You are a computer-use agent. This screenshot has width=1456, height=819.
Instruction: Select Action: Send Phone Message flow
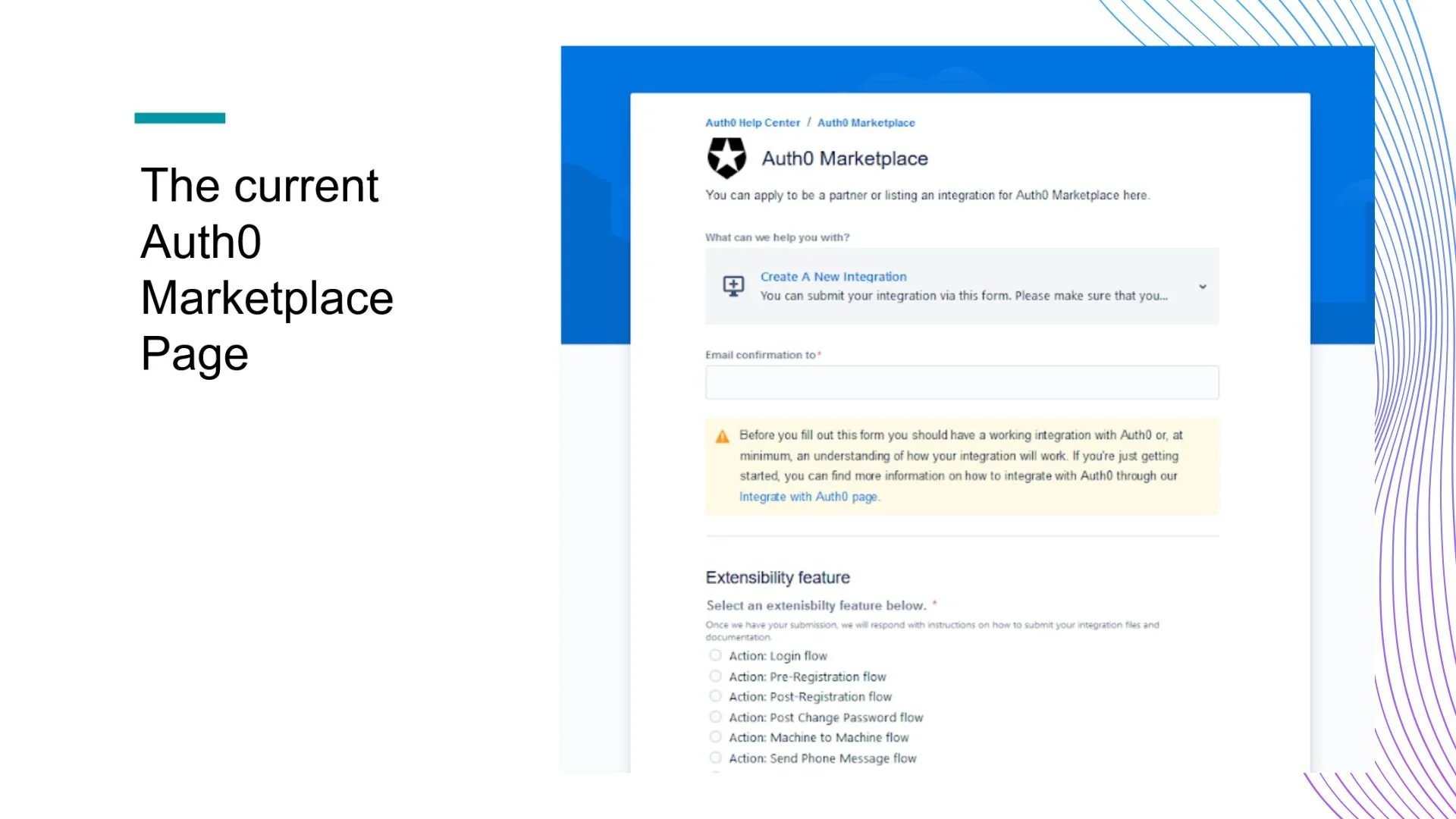(x=715, y=758)
